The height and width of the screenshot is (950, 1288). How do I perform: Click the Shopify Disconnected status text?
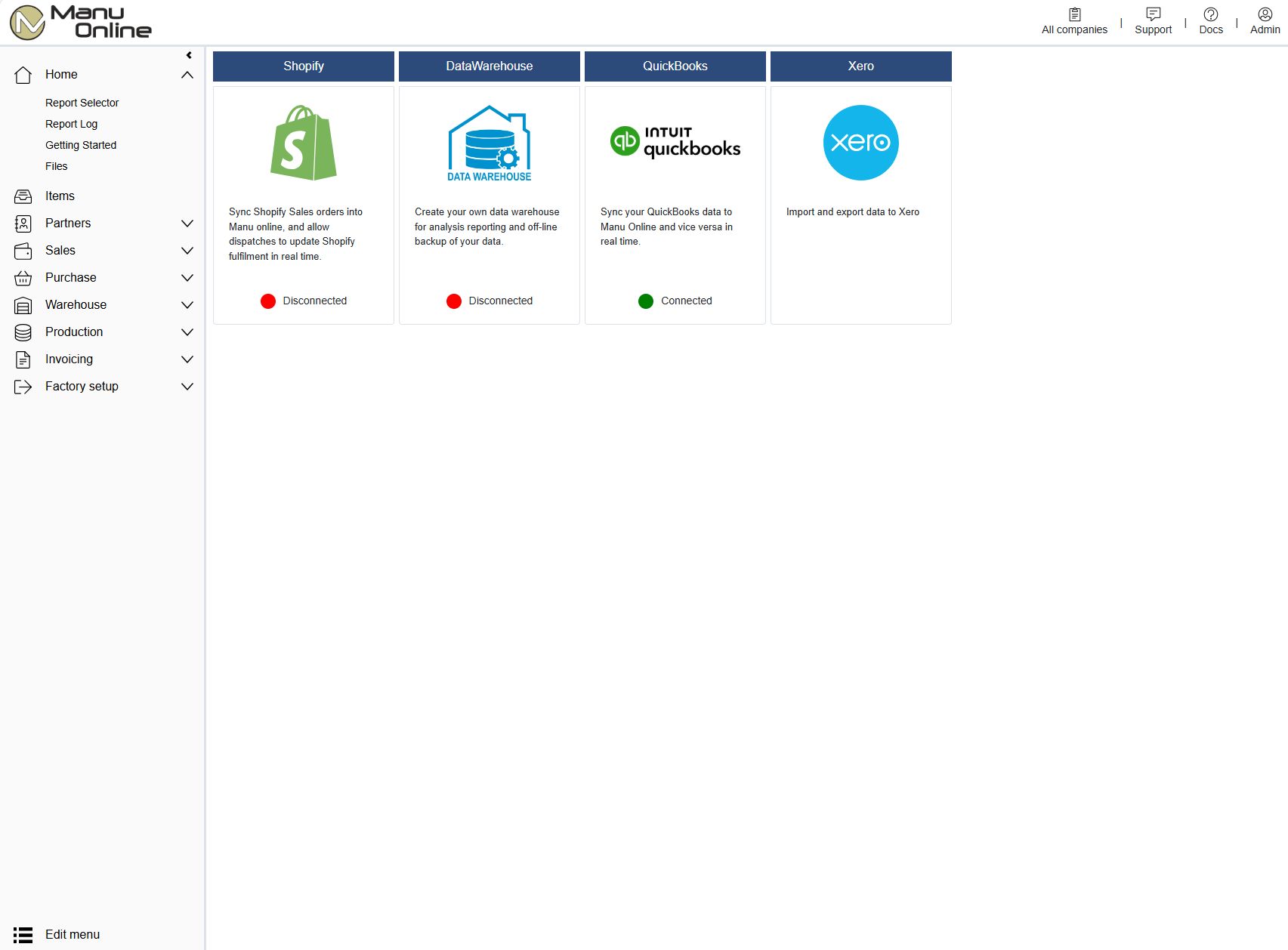[x=315, y=301]
